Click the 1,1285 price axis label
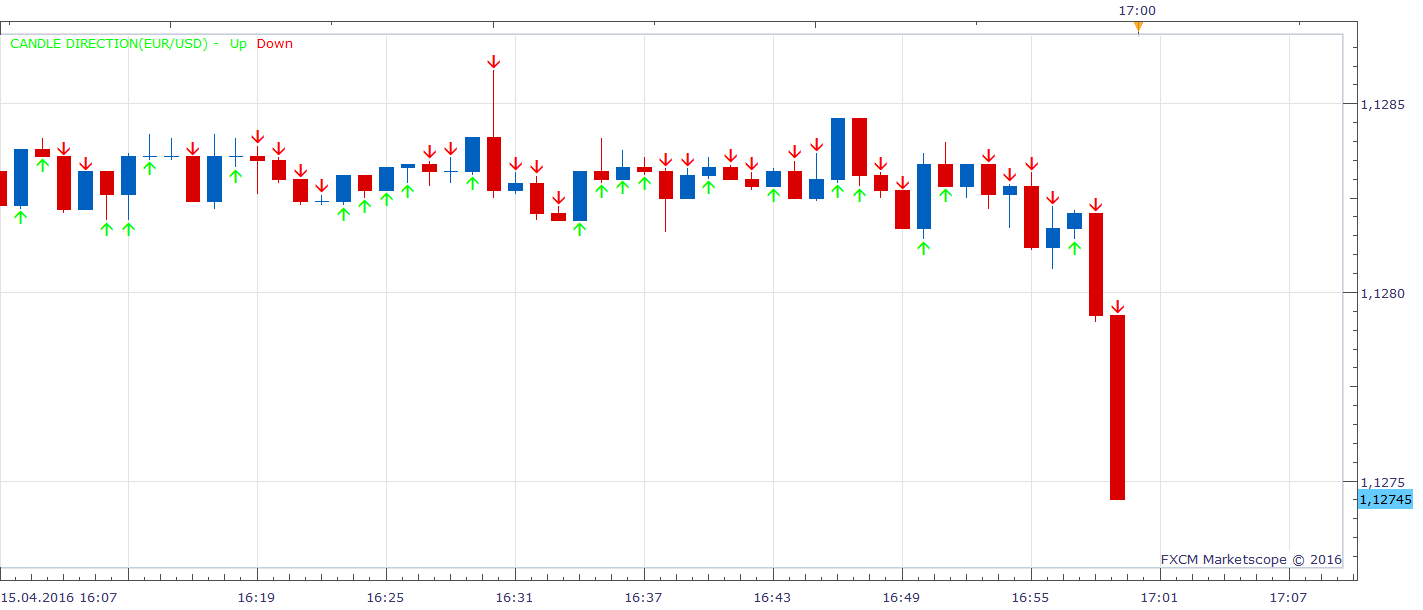The width and height of the screenshot is (1423, 610). tap(1384, 104)
